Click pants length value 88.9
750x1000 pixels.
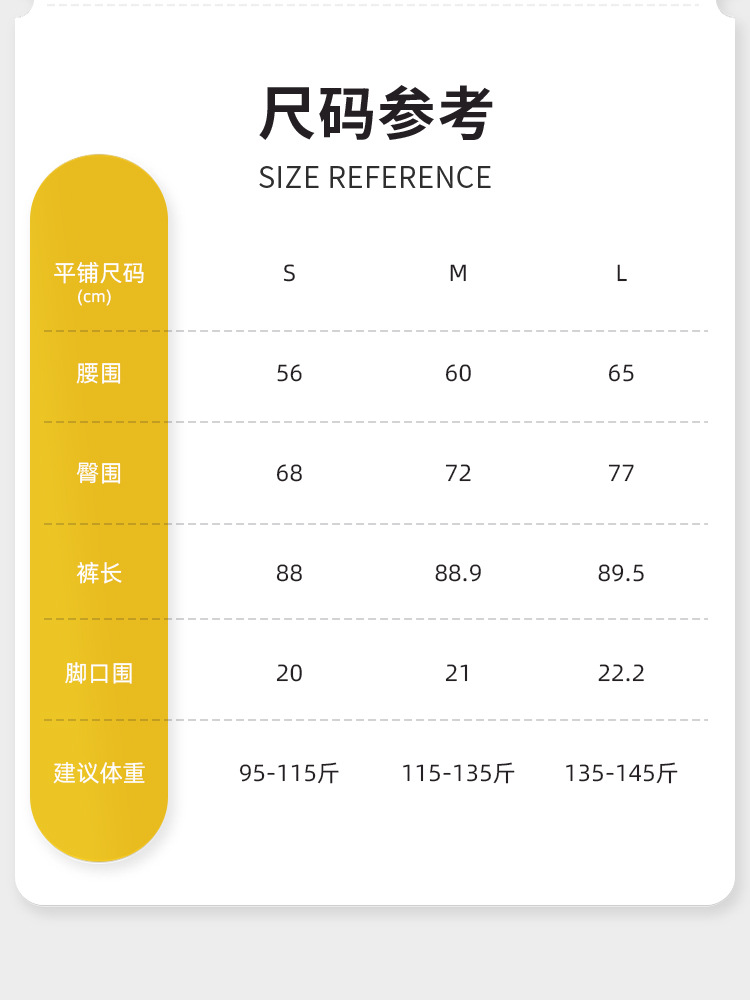458,573
